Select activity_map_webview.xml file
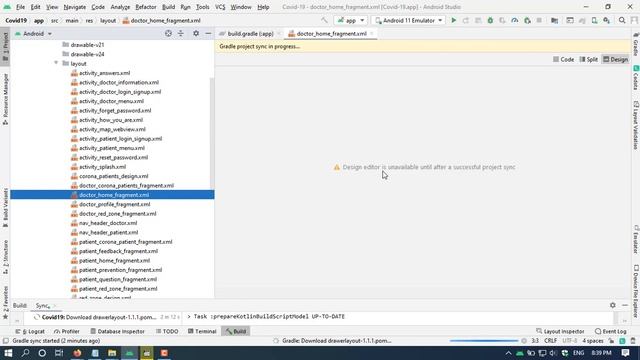This screenshot has height=360, width=640. [112, 129]
